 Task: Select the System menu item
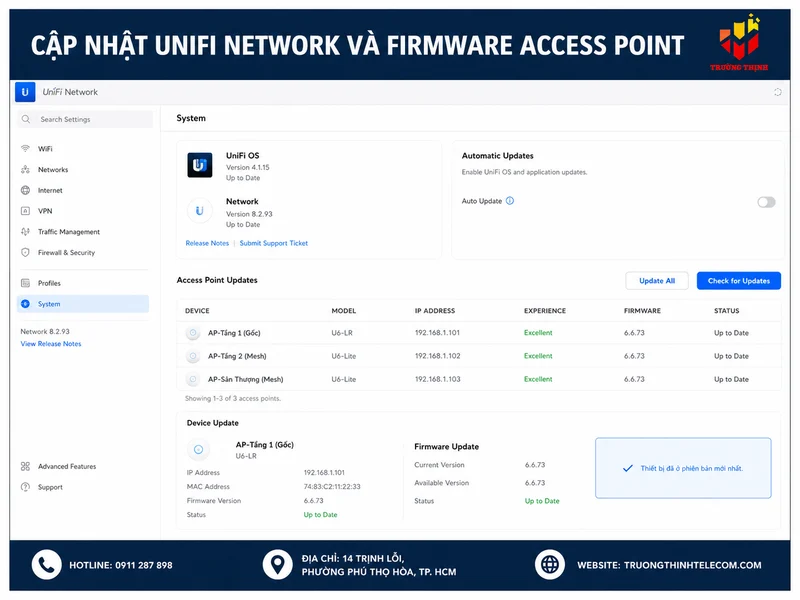83,304
